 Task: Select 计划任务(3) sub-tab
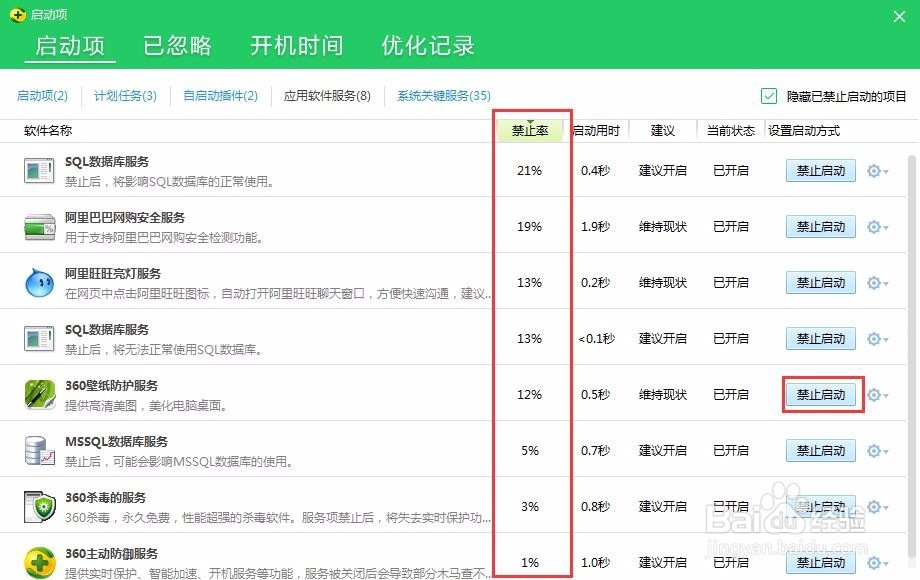(126, 96)
